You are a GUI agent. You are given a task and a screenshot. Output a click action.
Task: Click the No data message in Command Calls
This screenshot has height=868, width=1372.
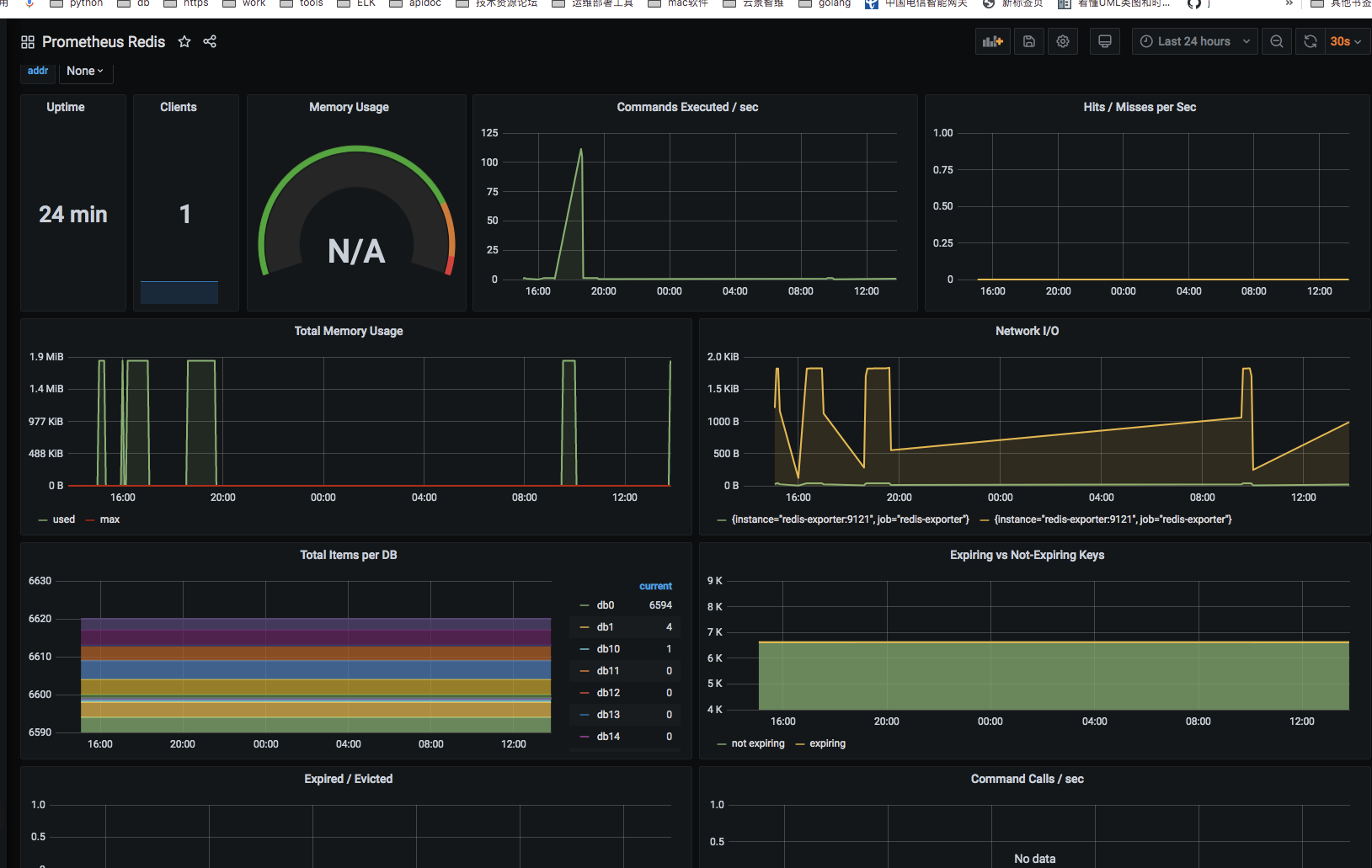pos(1034,859)
